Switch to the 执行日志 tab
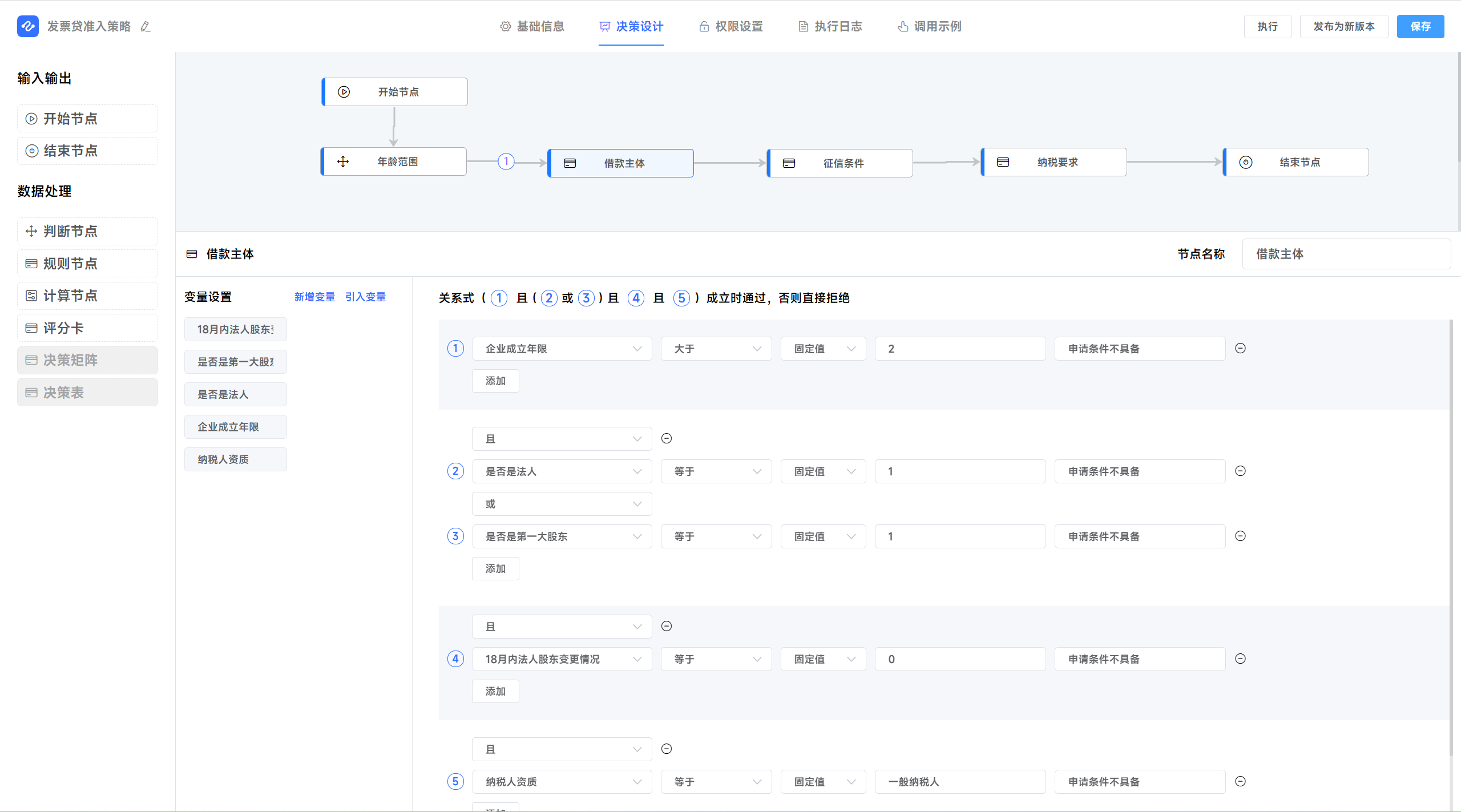The image size is (1461, 812). 830,26
